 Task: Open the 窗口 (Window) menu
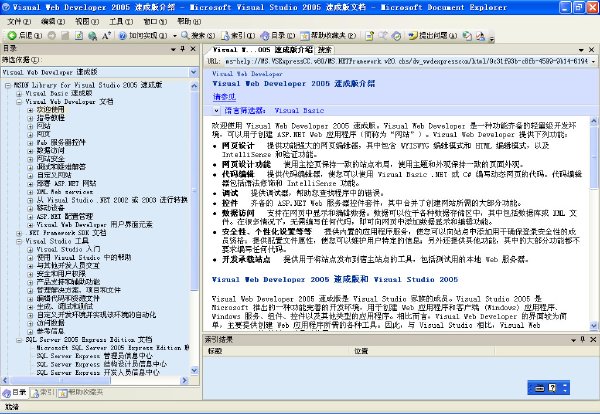click(155, 21)
